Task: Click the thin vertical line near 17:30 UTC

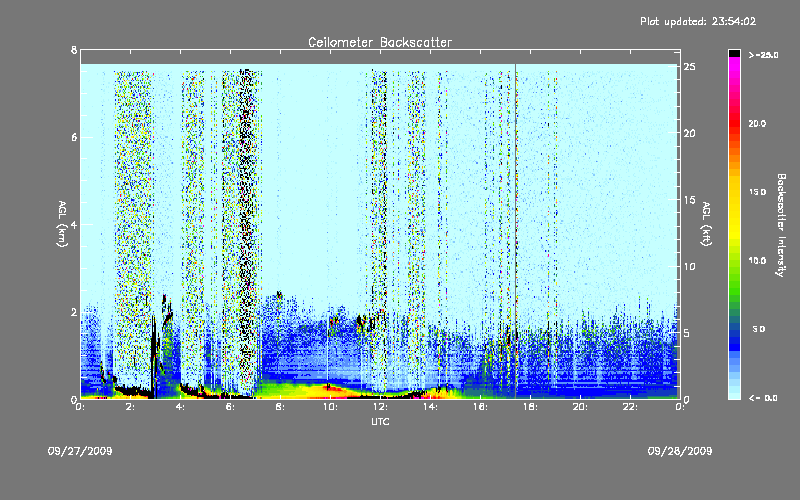Action: coord(515,231)
